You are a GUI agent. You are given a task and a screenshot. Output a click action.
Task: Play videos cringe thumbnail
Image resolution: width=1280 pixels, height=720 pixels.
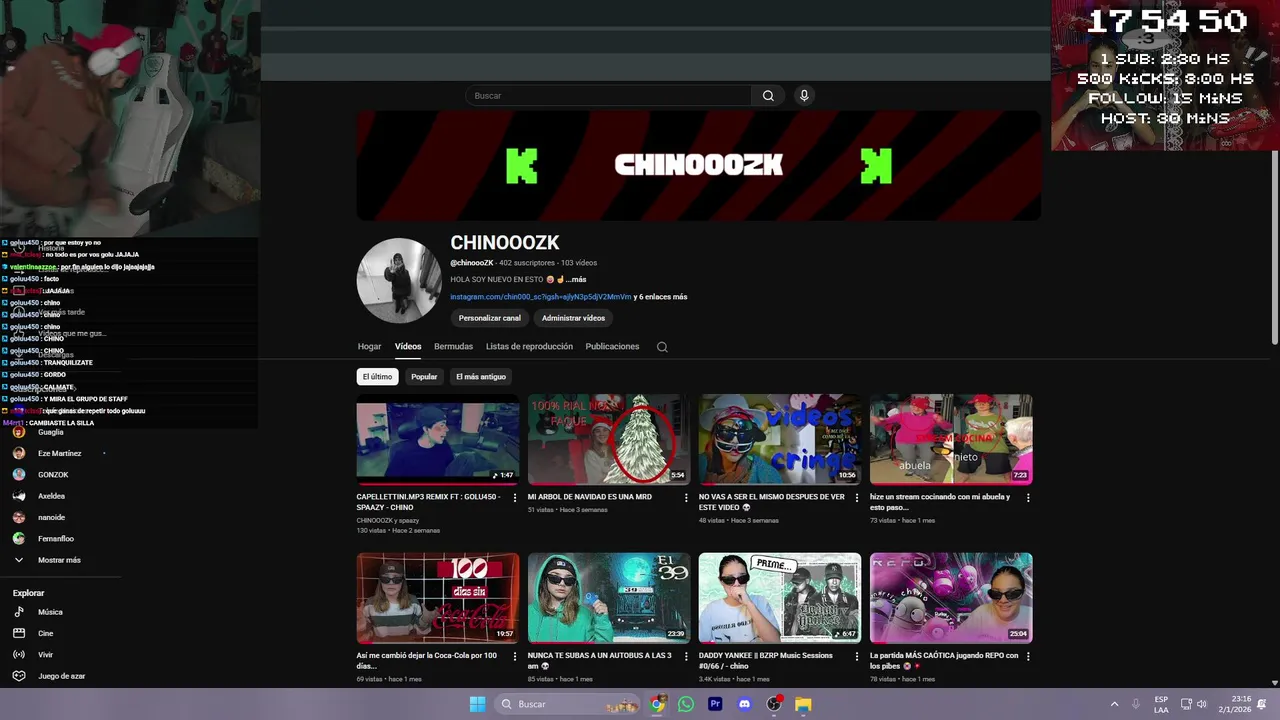click(x=780, y=440)
